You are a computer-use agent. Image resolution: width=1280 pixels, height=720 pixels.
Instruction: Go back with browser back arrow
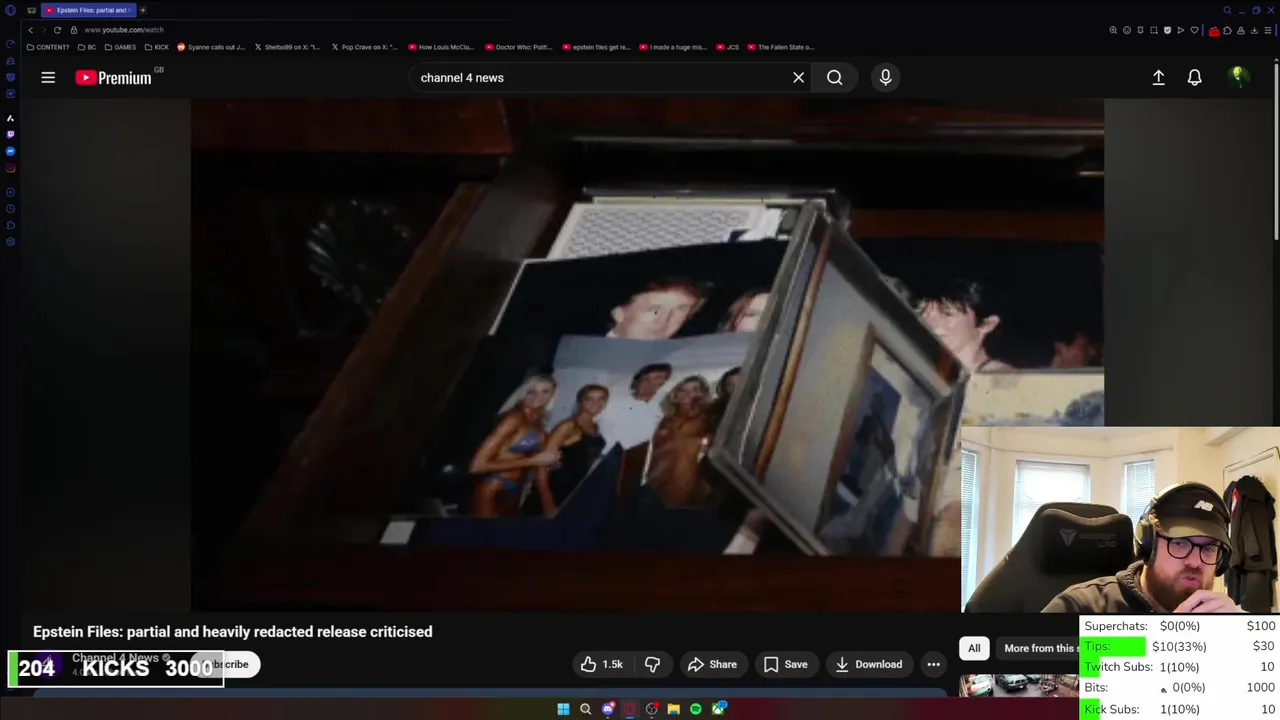coord(30,30)
